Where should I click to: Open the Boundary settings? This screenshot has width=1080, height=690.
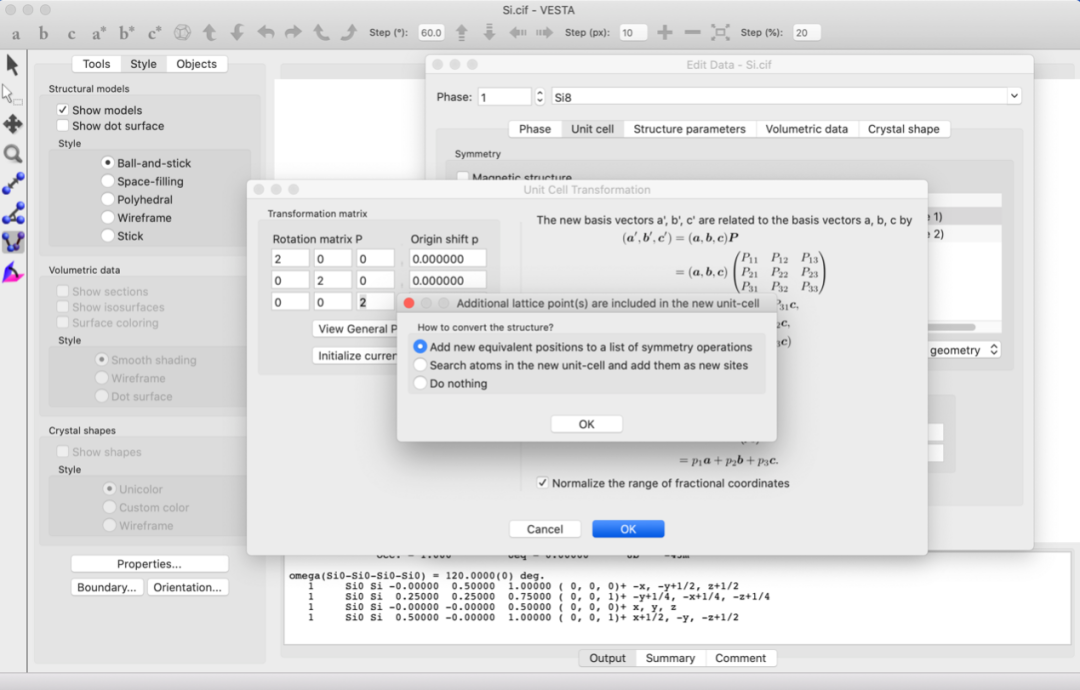(107, 587)
